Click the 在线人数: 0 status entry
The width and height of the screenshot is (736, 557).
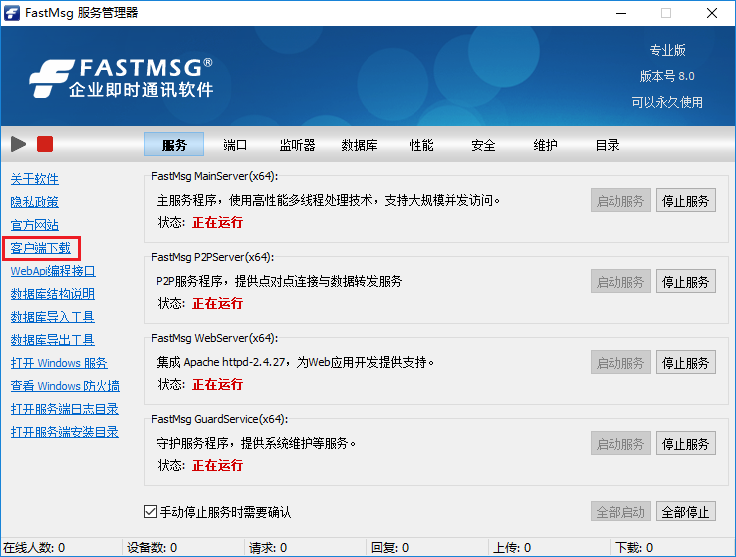pyautogui.click(x=34, y=548)
